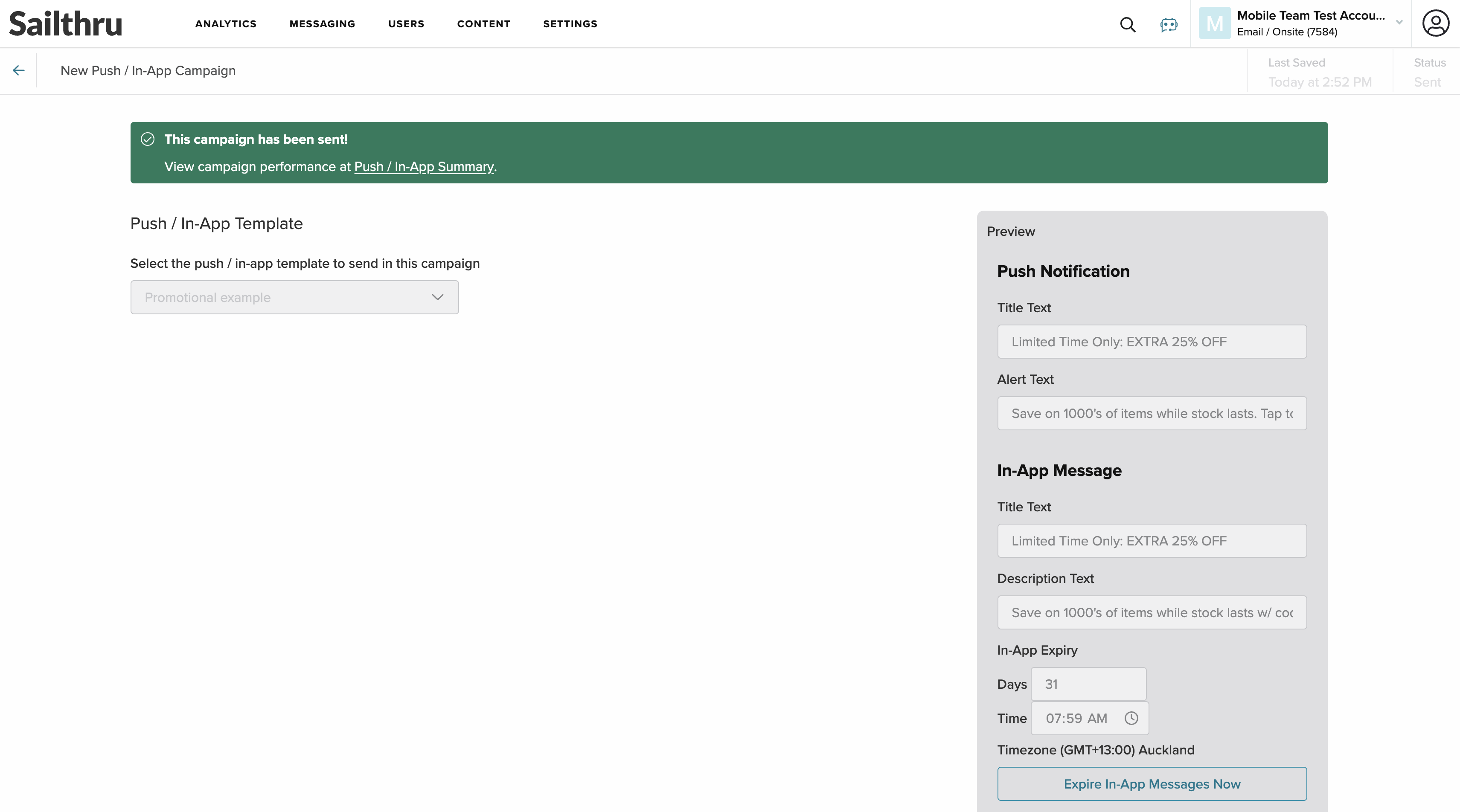1460x812 pixels.
Task: Click the checkmark icon in sent banner
Action: tap(147, 139)
